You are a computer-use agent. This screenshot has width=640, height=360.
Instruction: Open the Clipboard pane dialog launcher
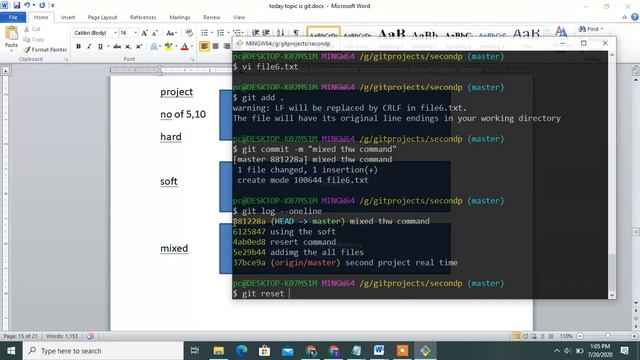(x=66, y=60)
